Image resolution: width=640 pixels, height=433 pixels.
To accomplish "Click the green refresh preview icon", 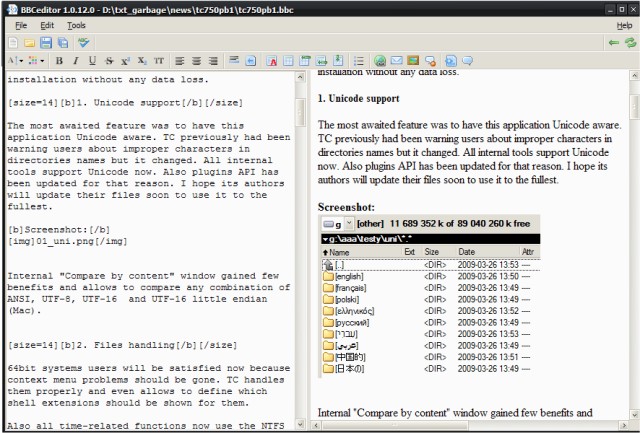I will tap(629, 43).
